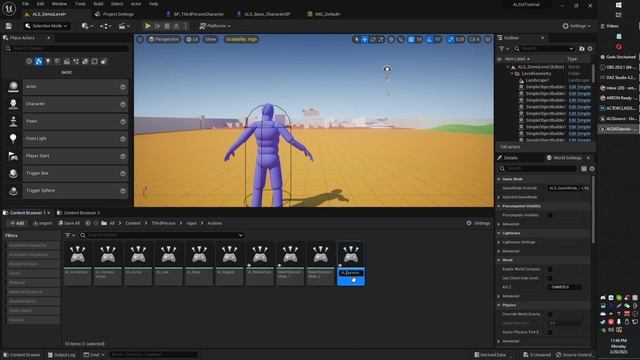This screenshot has height=360, width=640.
Task: Toggle Override World Gravity checkbox
Action: (550, 314)
